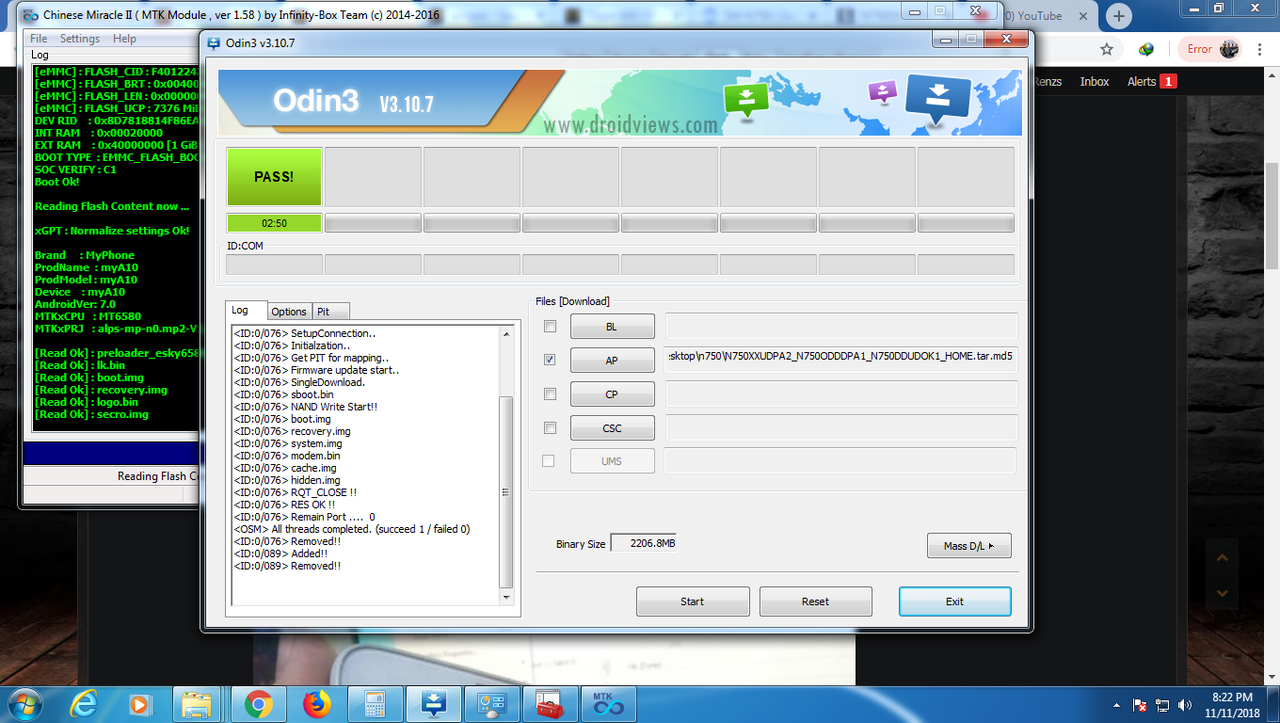Click the empty BL file path field
Viewport: 1280px width, 723px height.
(x=841, y=327)
